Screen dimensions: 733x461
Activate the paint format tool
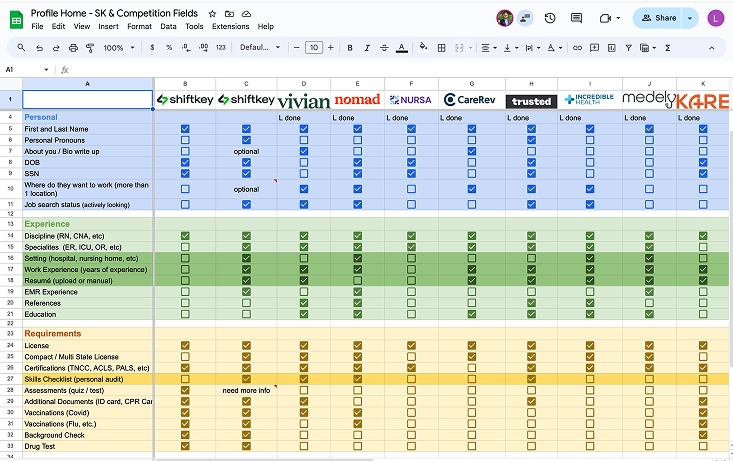(90, 48)
